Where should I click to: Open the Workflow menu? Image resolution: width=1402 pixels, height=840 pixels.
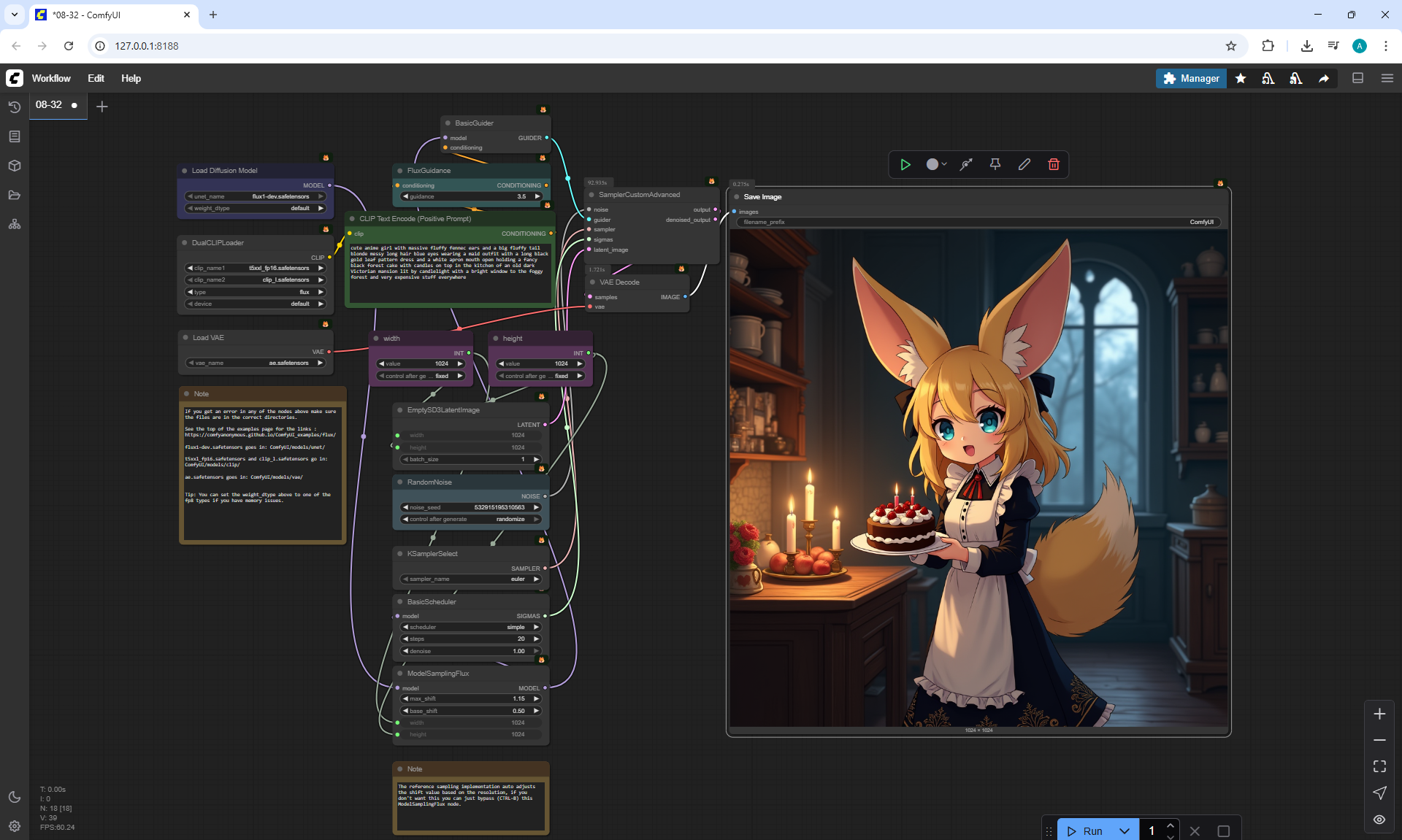(x=51, y=78)
